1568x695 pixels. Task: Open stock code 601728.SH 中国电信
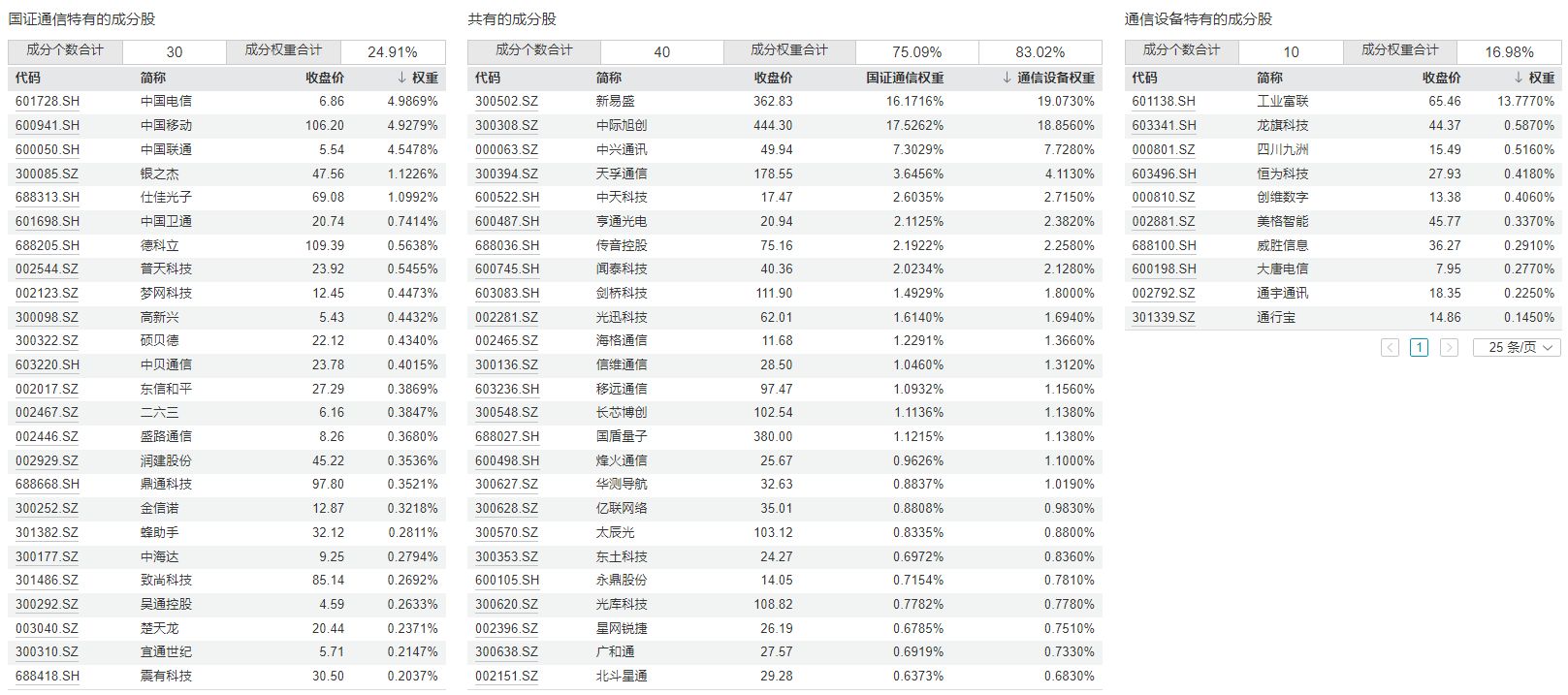pos(48,101)
